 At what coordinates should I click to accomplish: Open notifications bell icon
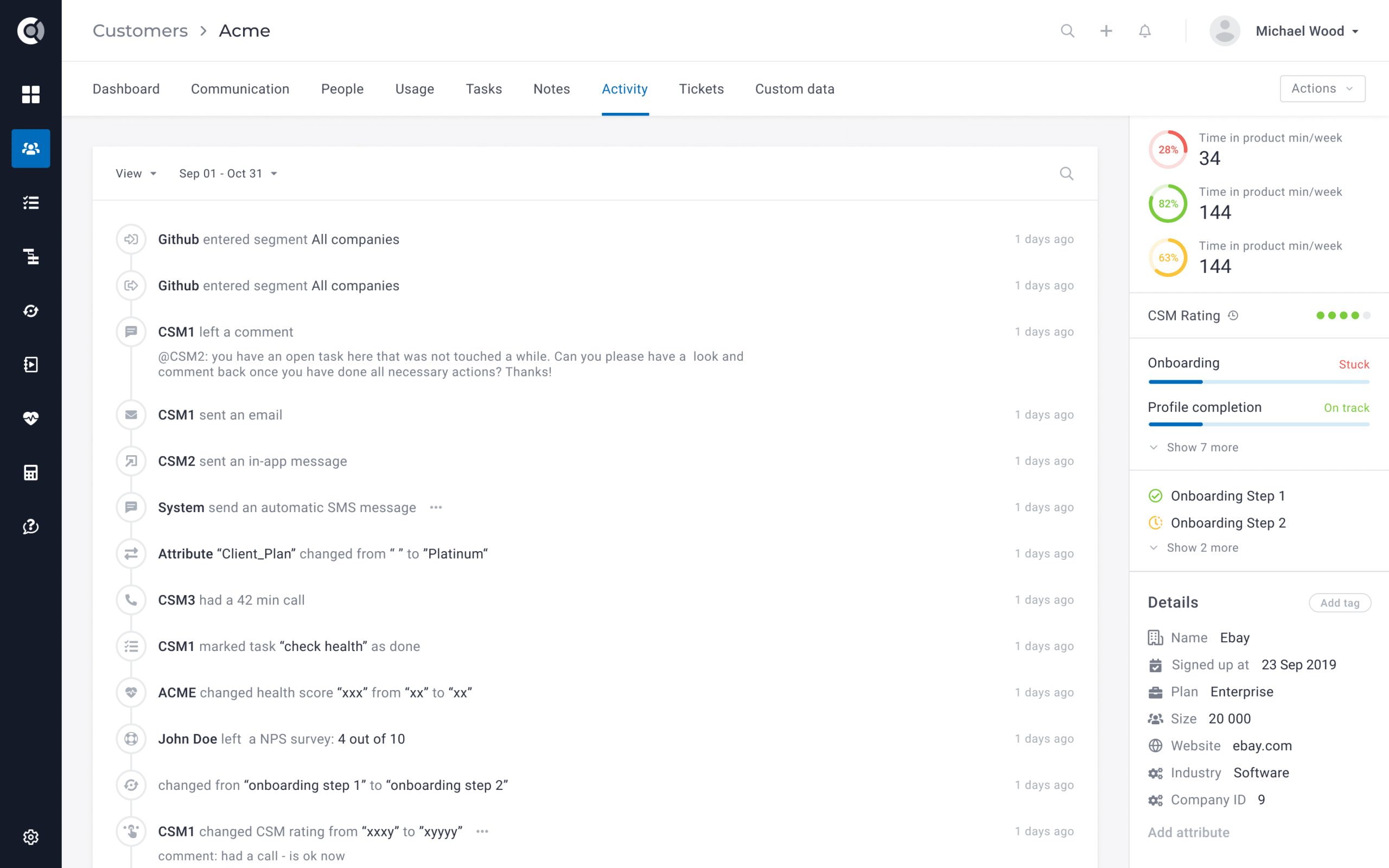click(1144, 30)
